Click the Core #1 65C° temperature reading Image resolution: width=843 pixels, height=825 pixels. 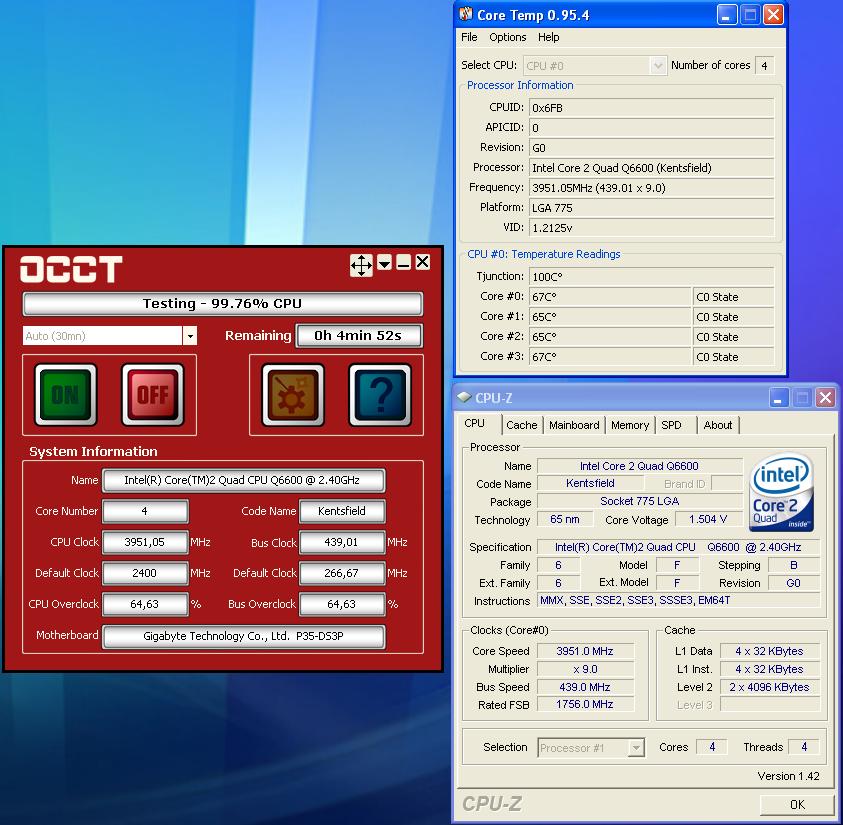(610, 317)
